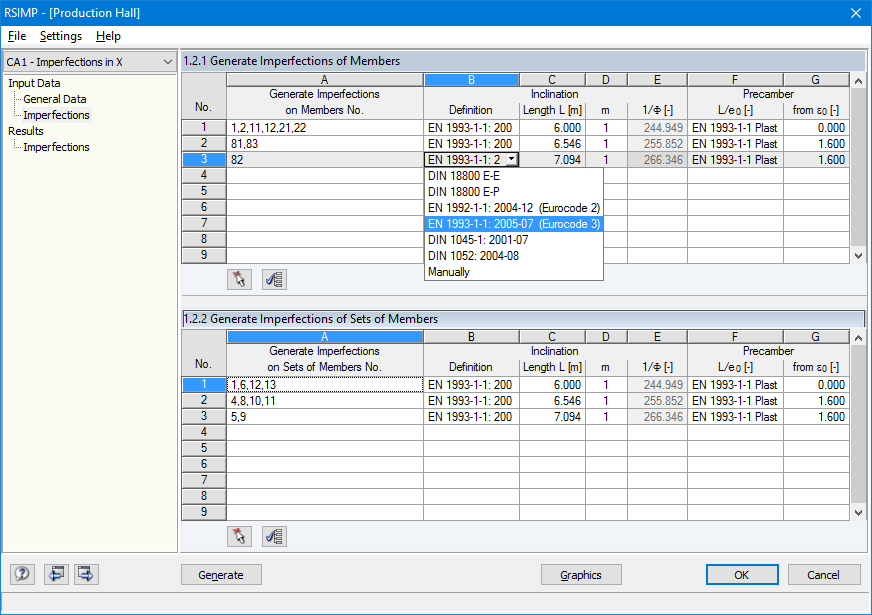Open the CA1 - Imperfections in X combo box
This screenshot has height=615, width=872.
pyautogui.click(x=90, y=62)
